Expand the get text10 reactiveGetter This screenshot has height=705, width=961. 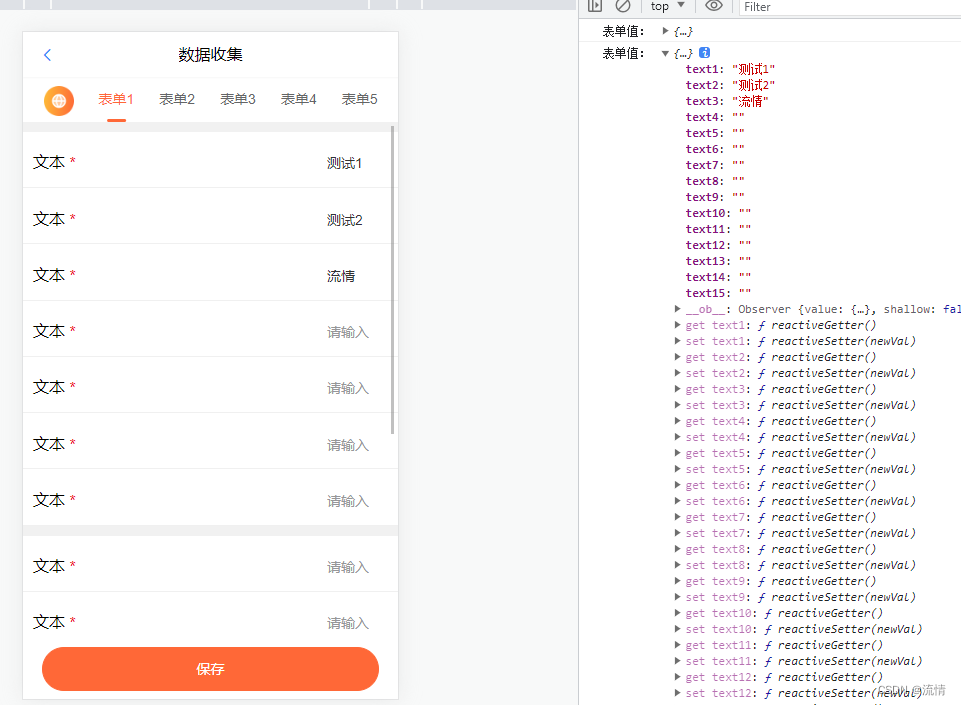click(679, 613)
